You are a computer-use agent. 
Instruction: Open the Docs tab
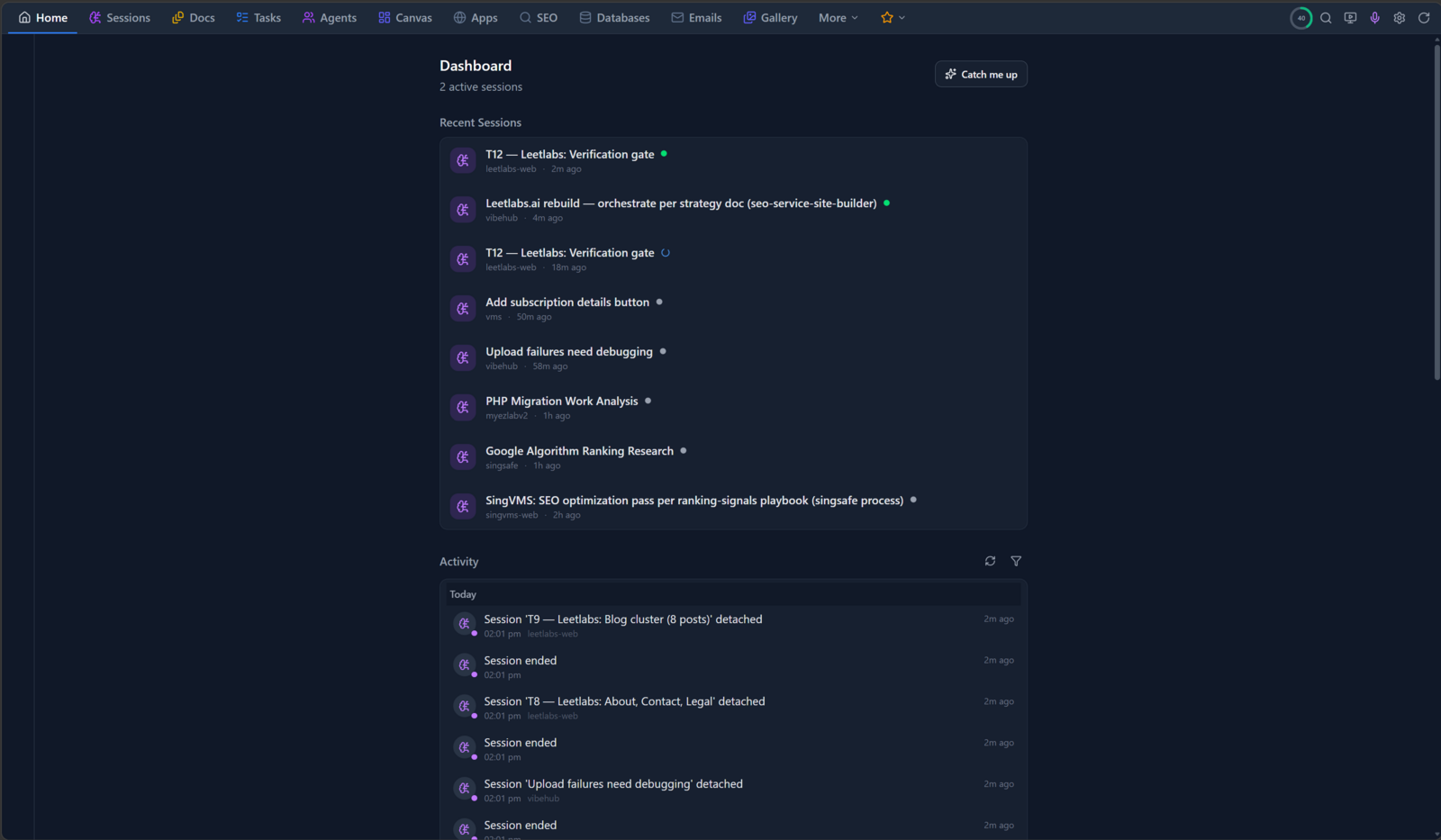(193, 17)
